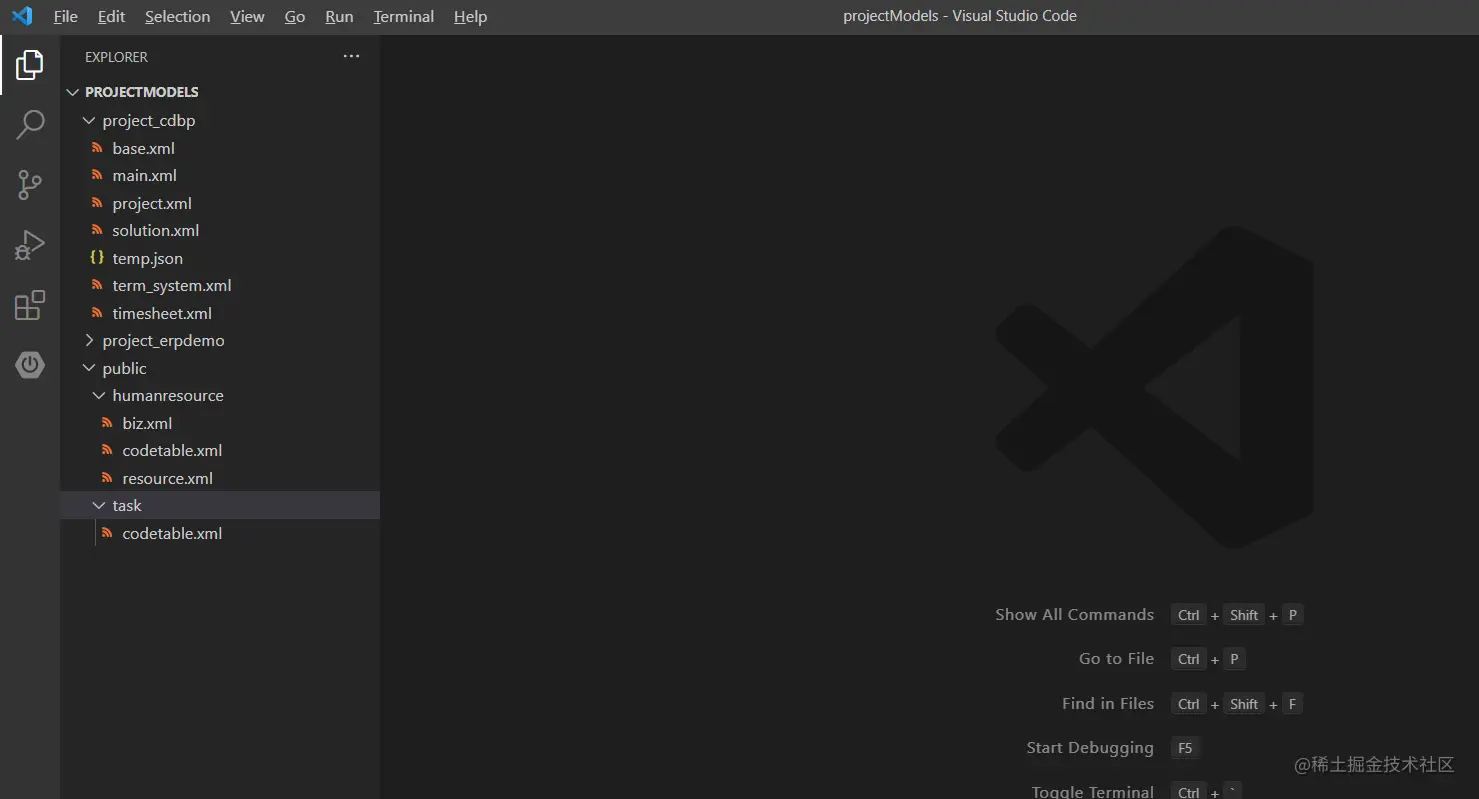Open the Spring Boot Dashboard power icon
The image size is (1479, 799).
pyautogui.click(x=30, y=365)
